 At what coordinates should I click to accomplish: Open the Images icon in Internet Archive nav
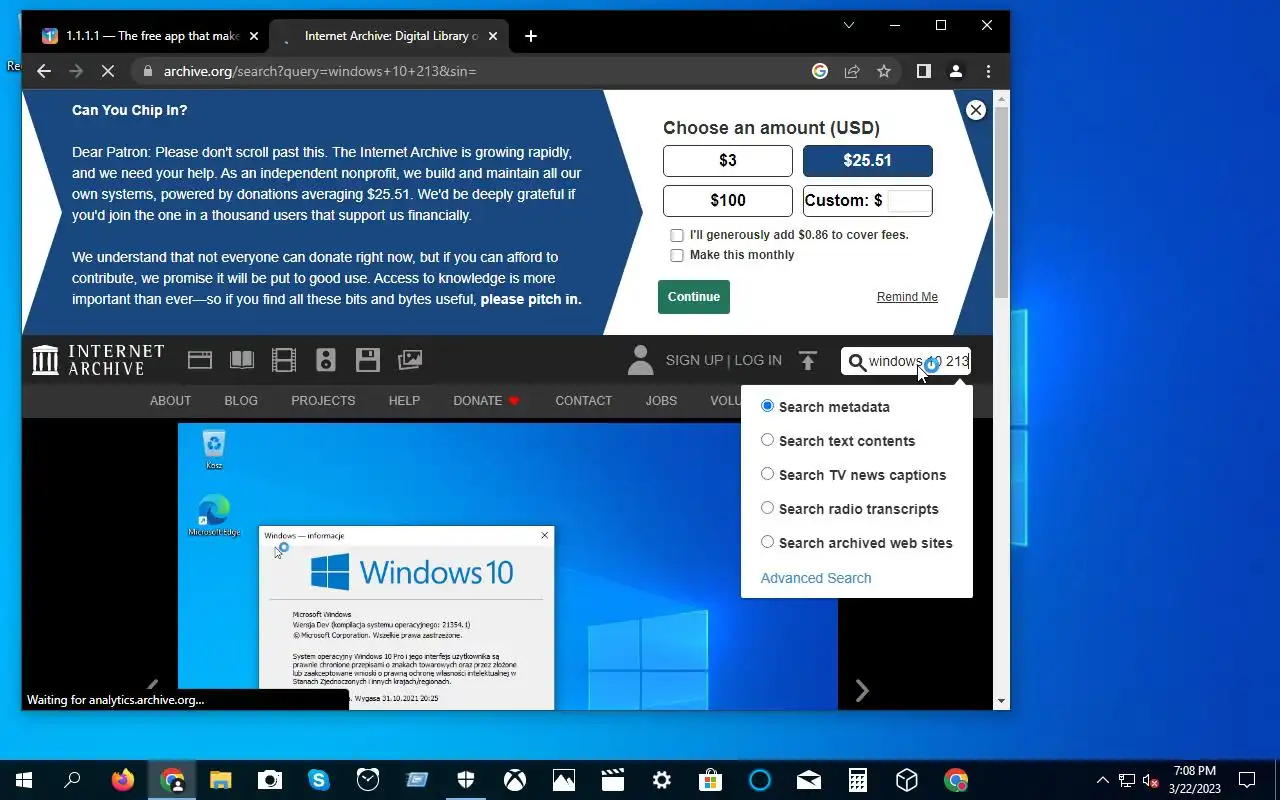[x=410, y=360]
